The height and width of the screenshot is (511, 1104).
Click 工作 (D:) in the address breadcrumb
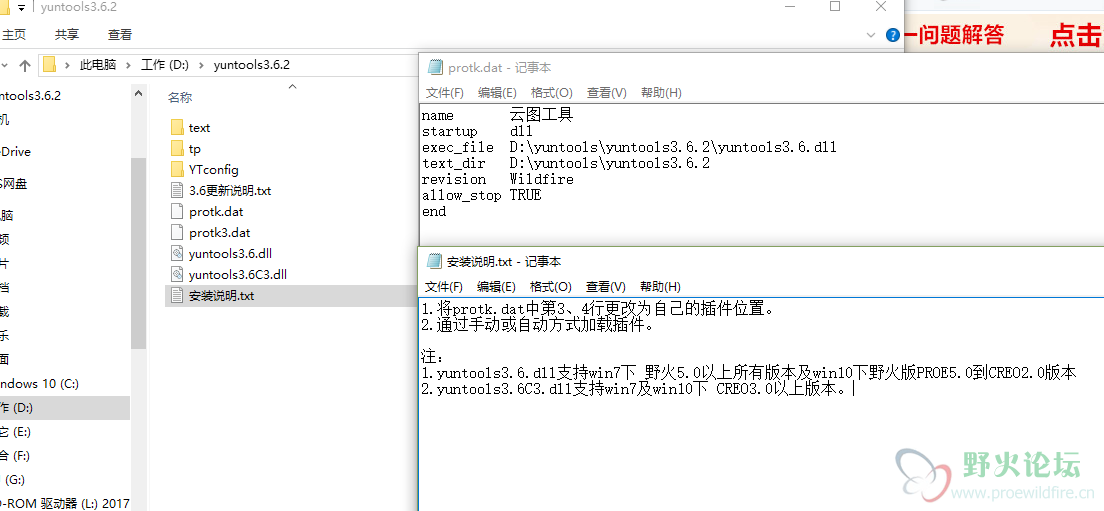165,65
